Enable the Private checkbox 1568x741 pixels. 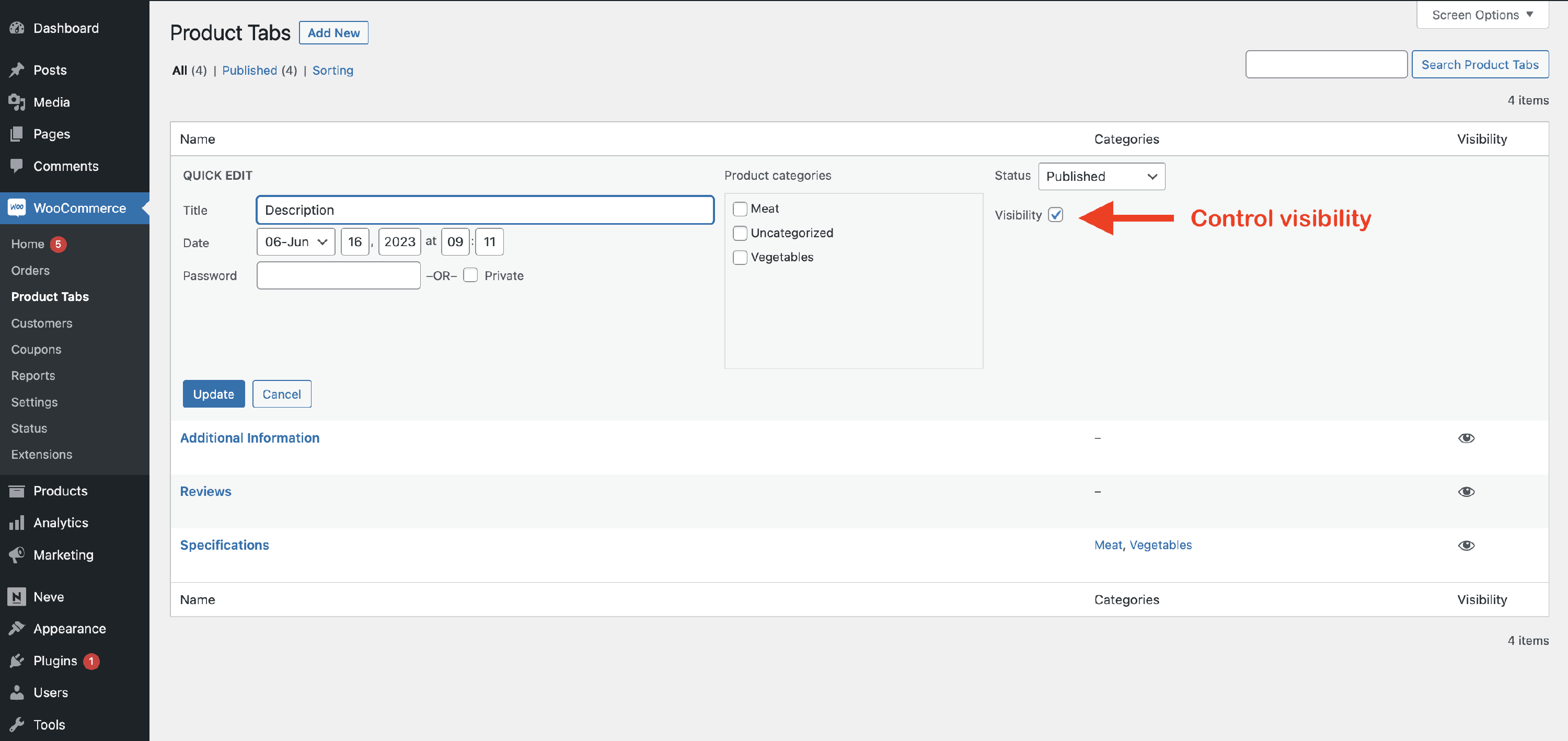pyautogui.click(x=470, y=275)
